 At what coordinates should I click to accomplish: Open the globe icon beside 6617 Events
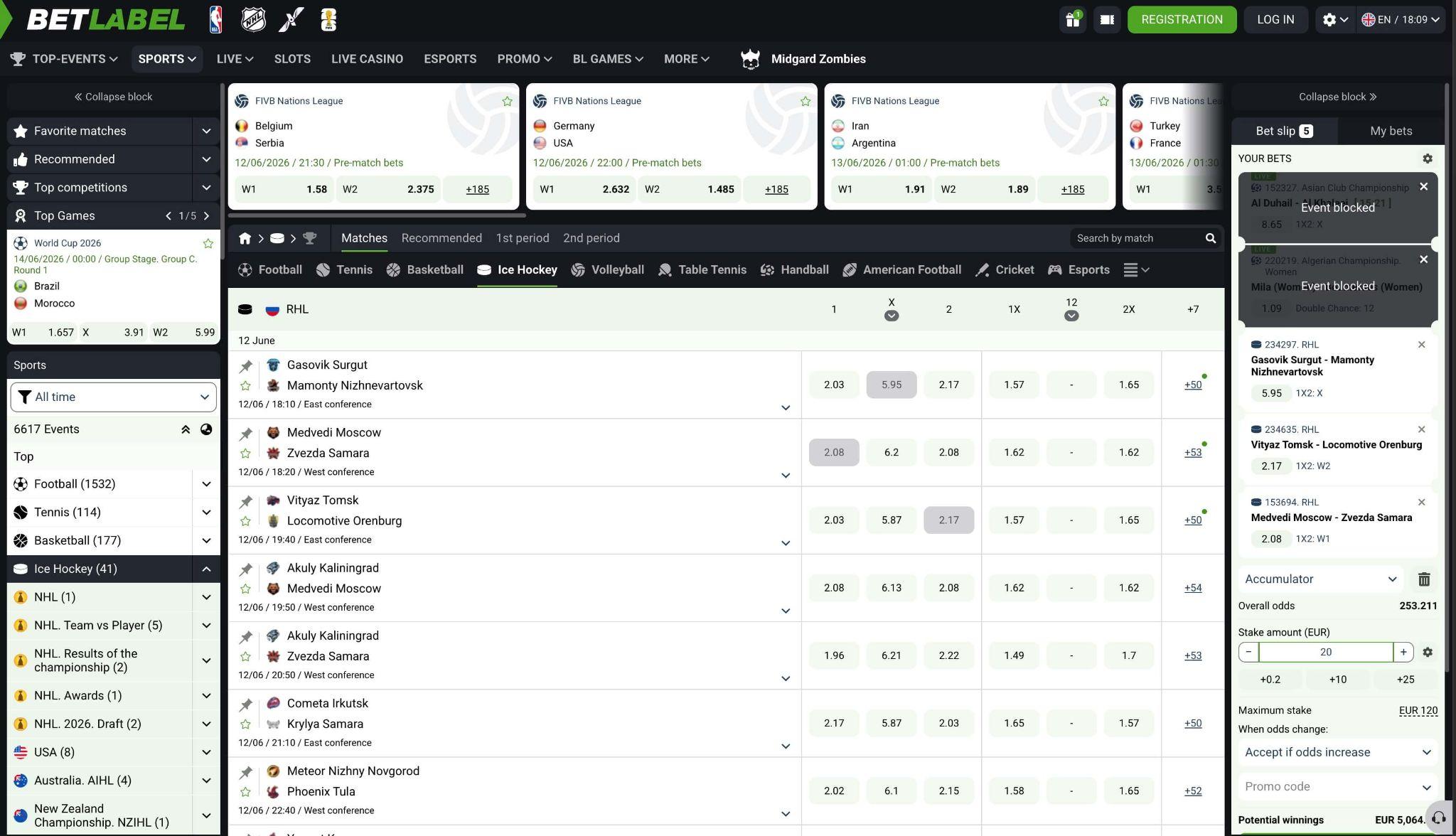pos(206,429)
